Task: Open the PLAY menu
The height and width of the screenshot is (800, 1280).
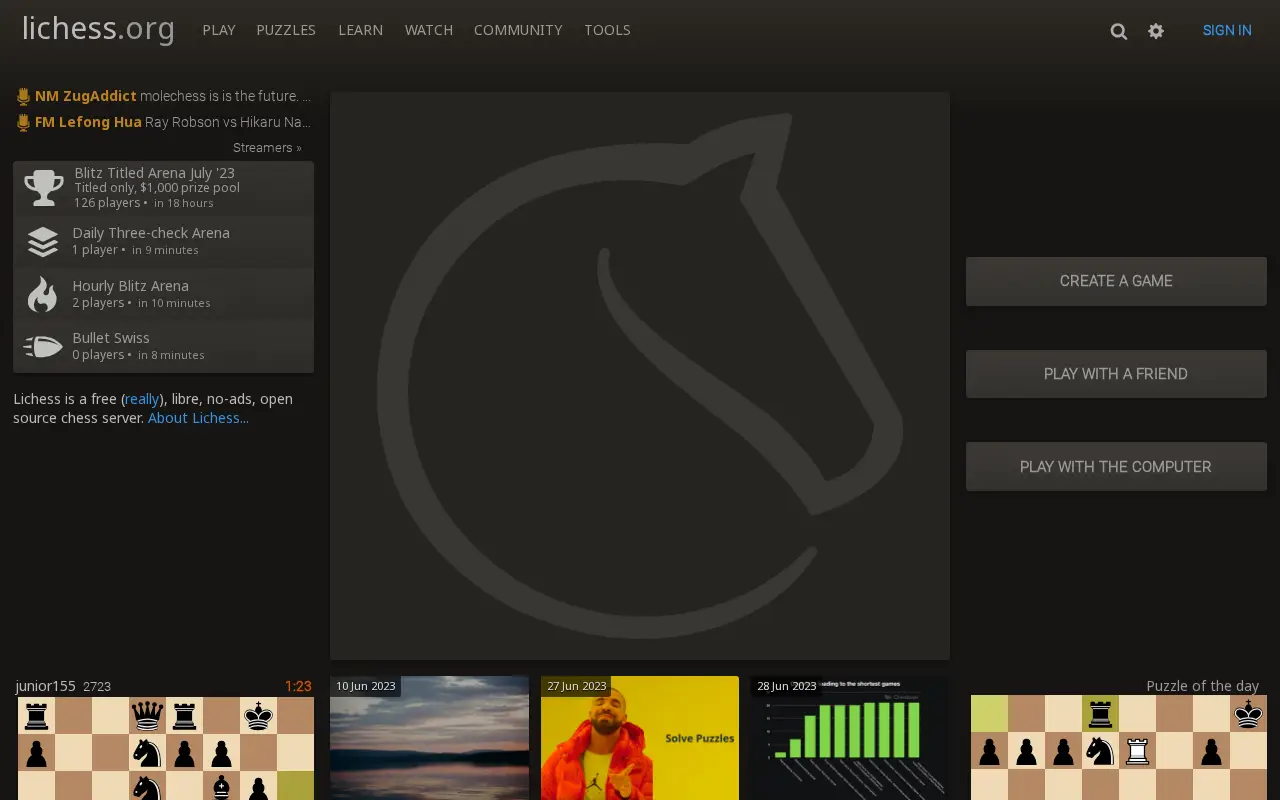Action: tap(218, 30)
